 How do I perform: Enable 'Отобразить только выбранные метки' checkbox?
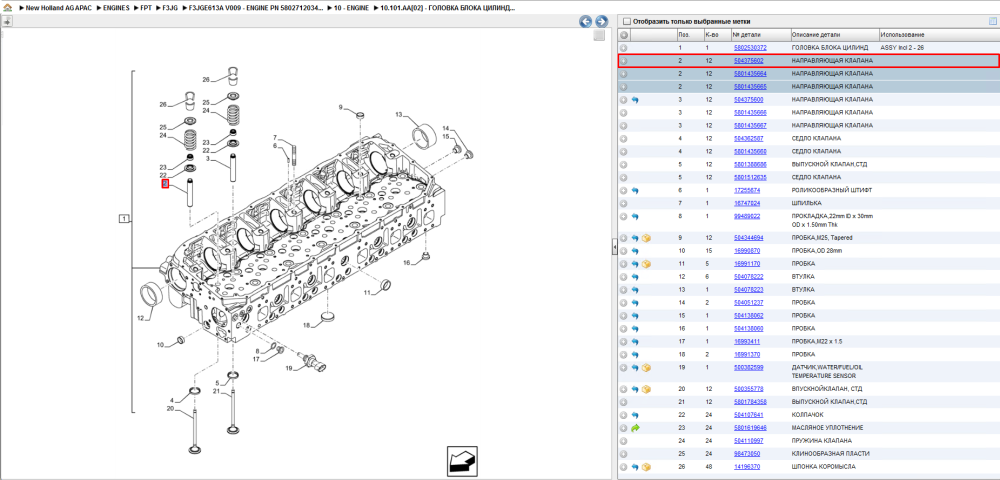pos(626,21)
